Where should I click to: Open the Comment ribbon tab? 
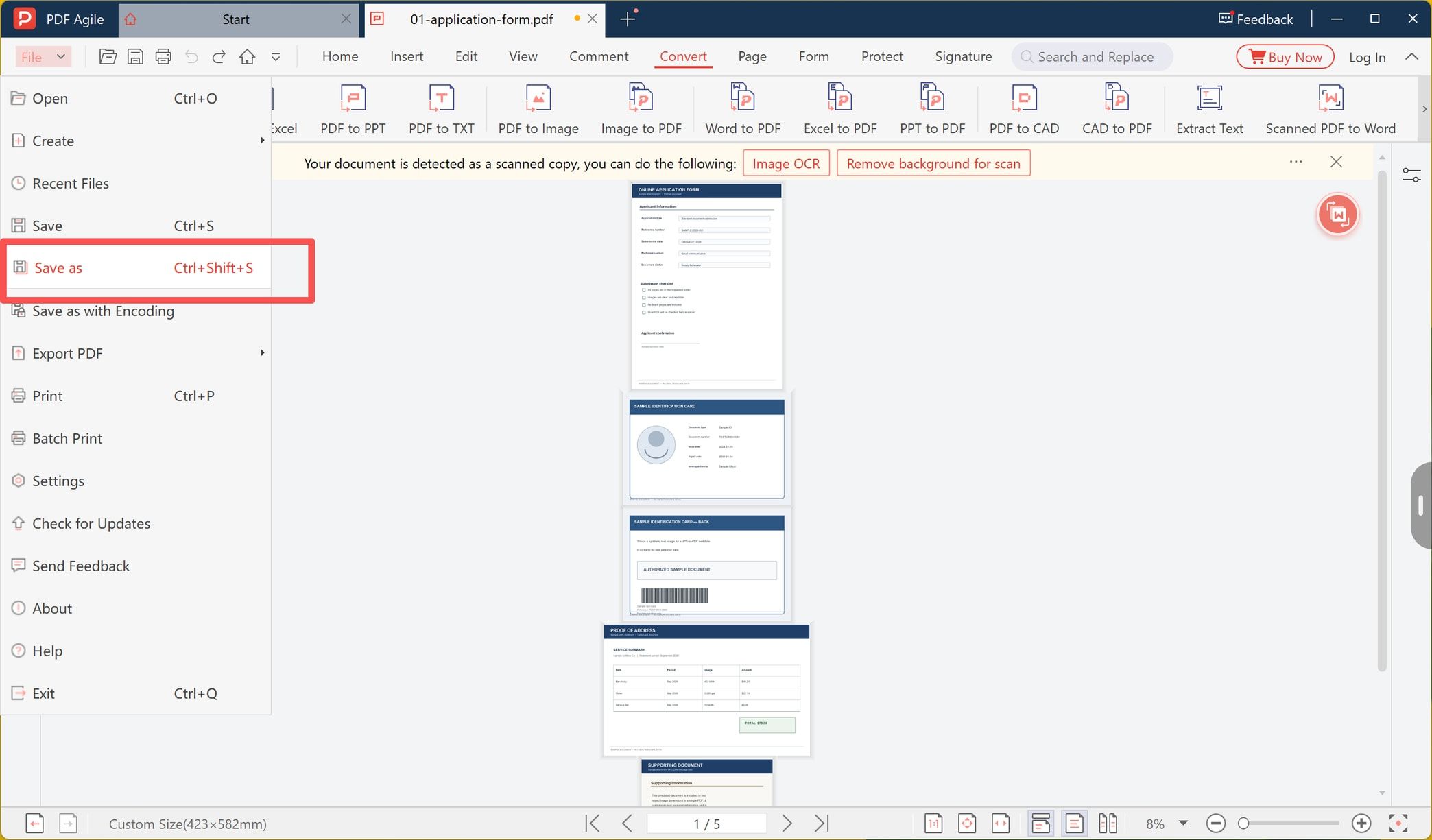coord(599,57)
